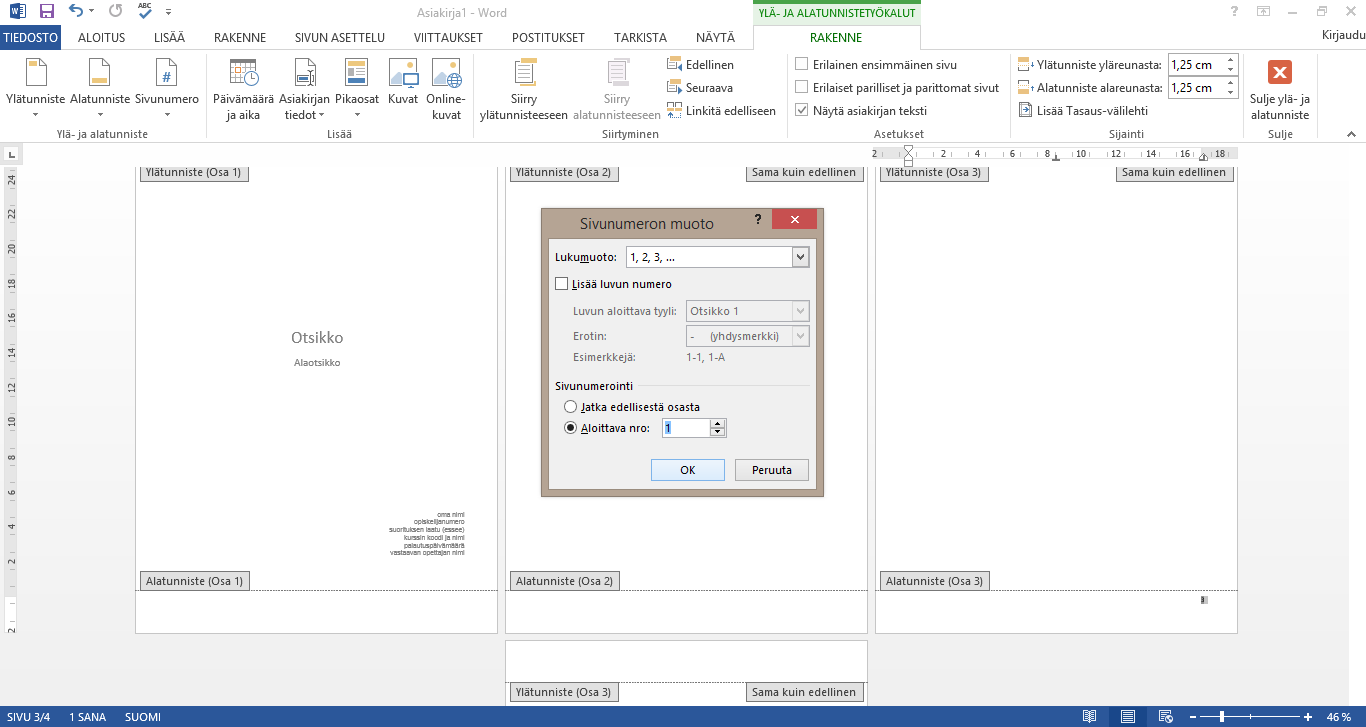This screenshot has height=727, width=1366.
Task: Click the Ylätunniste yläreunasta value field
Action: [1195, 65]
